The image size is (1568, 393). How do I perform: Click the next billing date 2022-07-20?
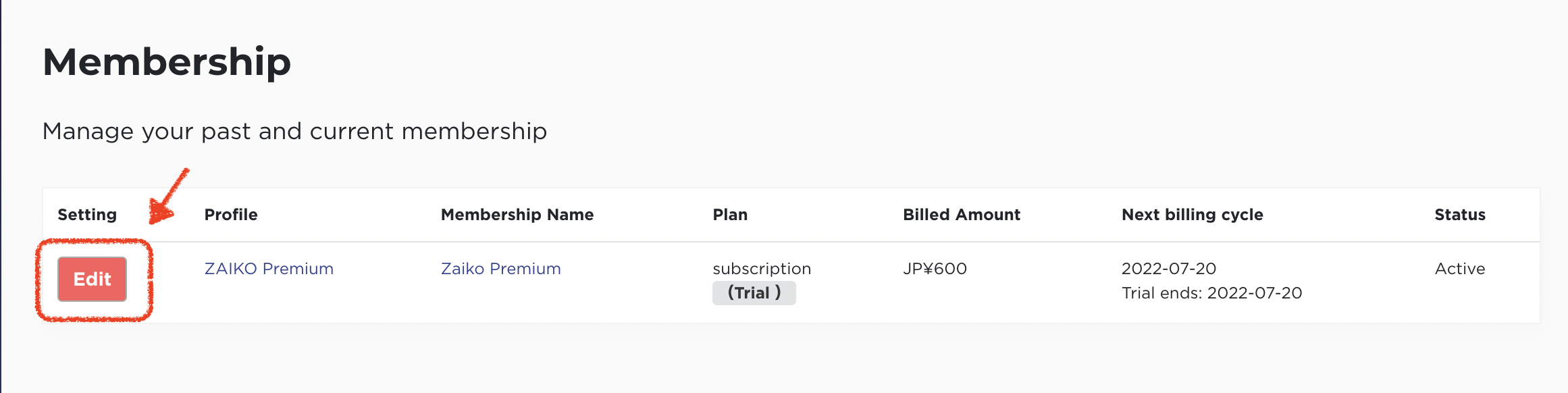coord(1169,269)
